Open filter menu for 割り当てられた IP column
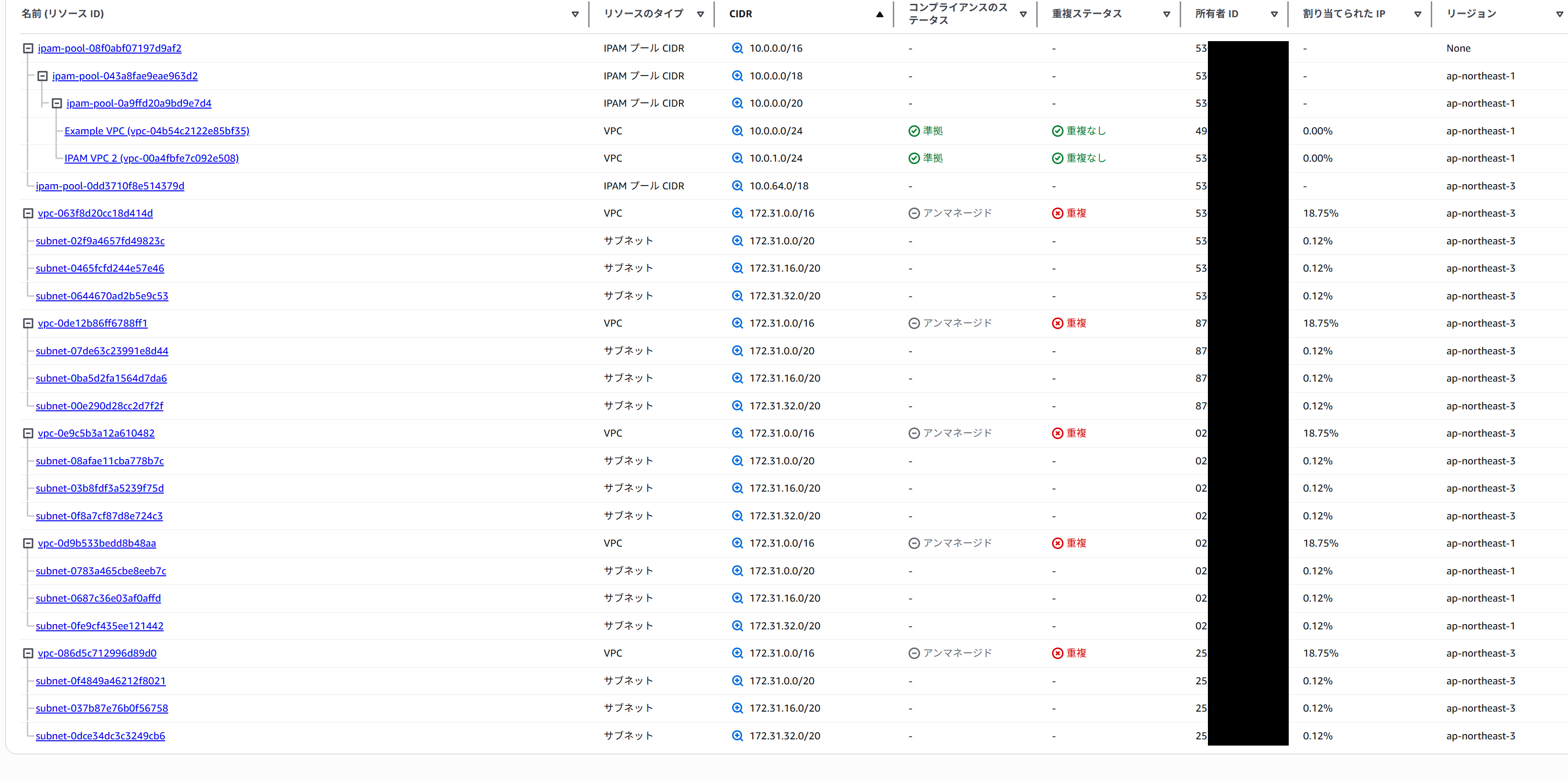The image size is (1568, 780). click(x=1418, y=14)
